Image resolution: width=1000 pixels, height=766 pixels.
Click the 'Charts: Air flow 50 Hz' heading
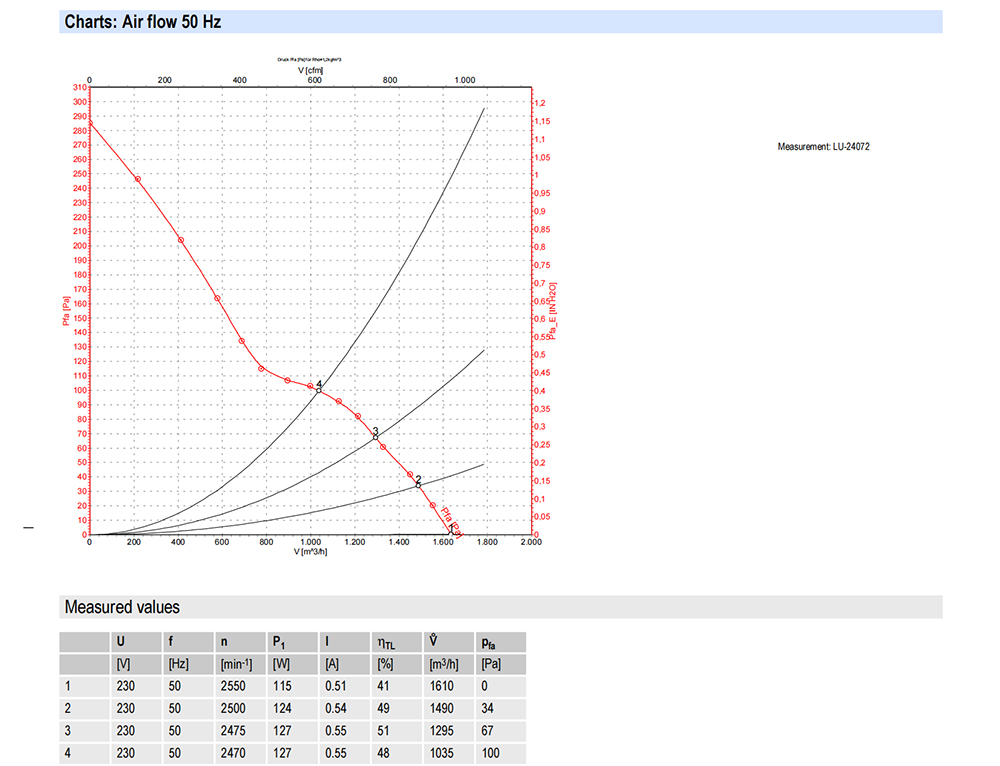coord(143,22)
